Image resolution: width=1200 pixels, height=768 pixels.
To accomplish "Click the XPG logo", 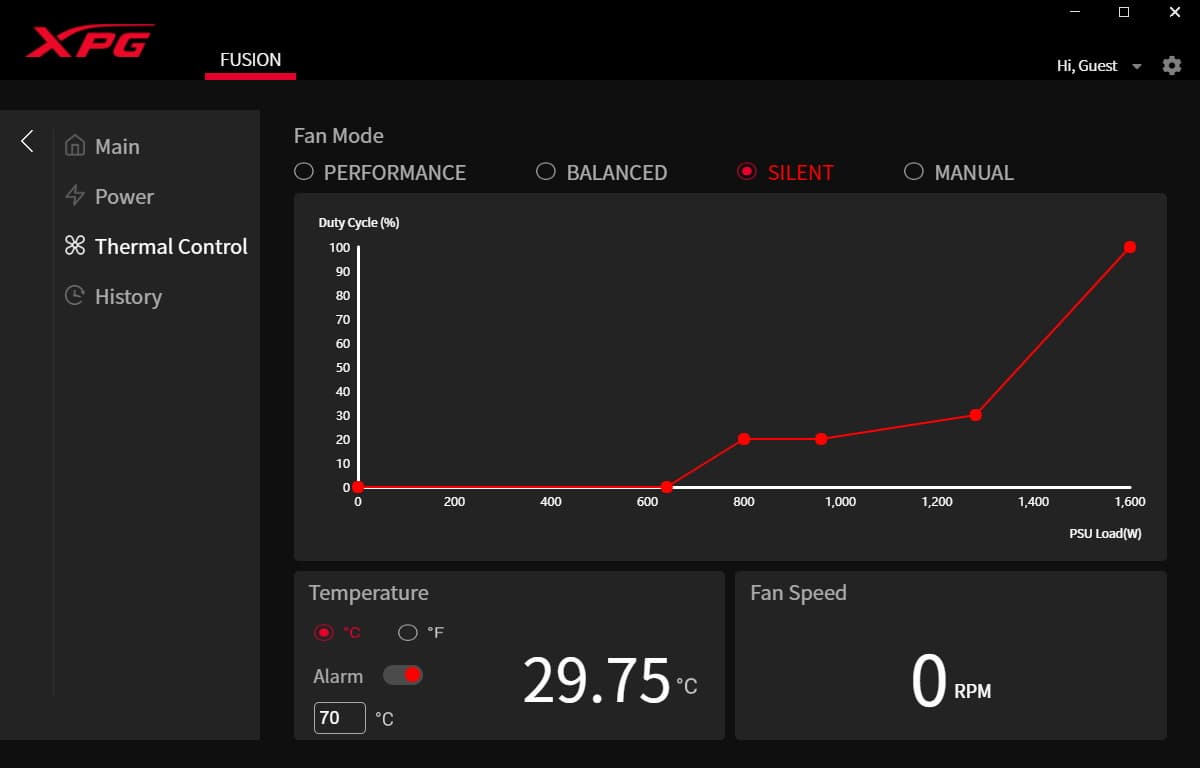I will (x=89, y=41).
